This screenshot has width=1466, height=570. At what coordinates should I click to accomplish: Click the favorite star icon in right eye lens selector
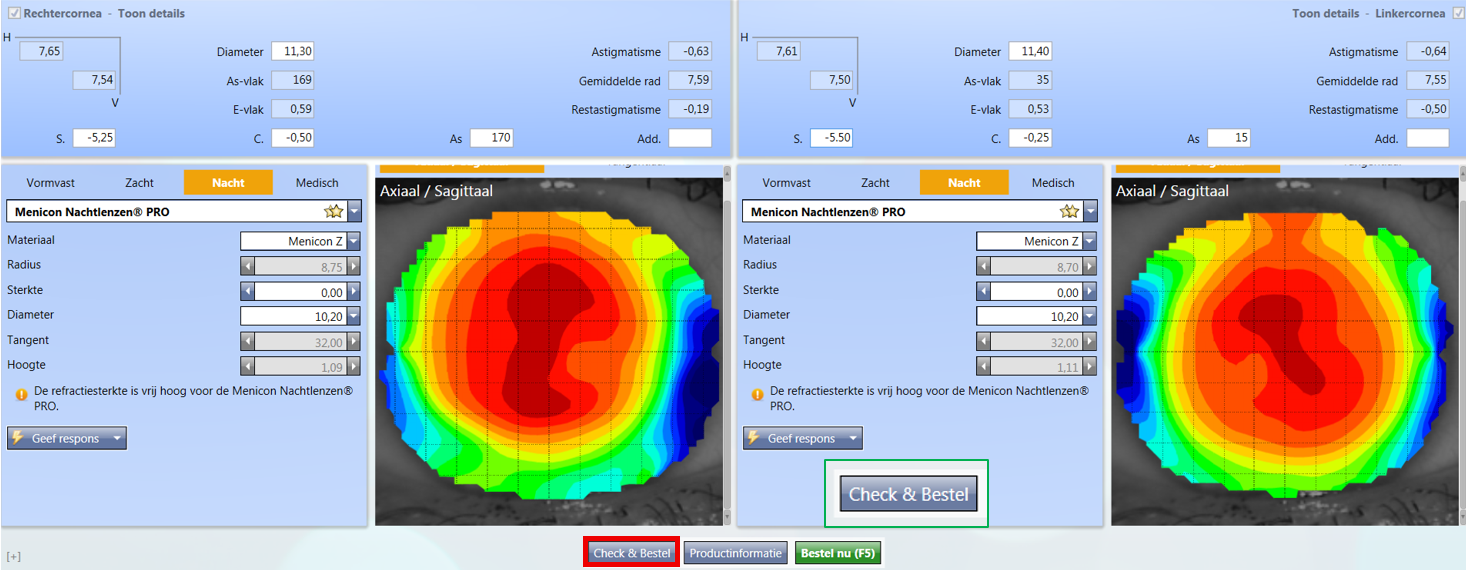point(333,212)
